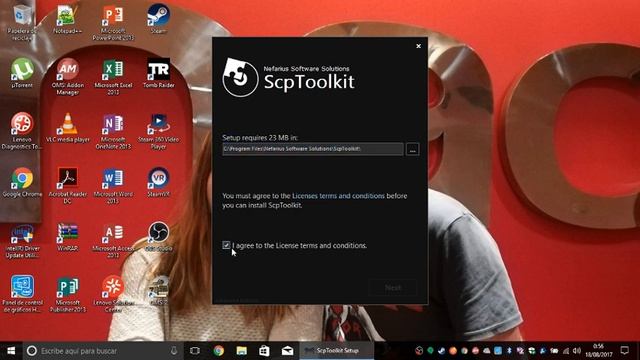The image size is (640, 360).
Task: Open the Action Center notifications
Action: (624, 351)
